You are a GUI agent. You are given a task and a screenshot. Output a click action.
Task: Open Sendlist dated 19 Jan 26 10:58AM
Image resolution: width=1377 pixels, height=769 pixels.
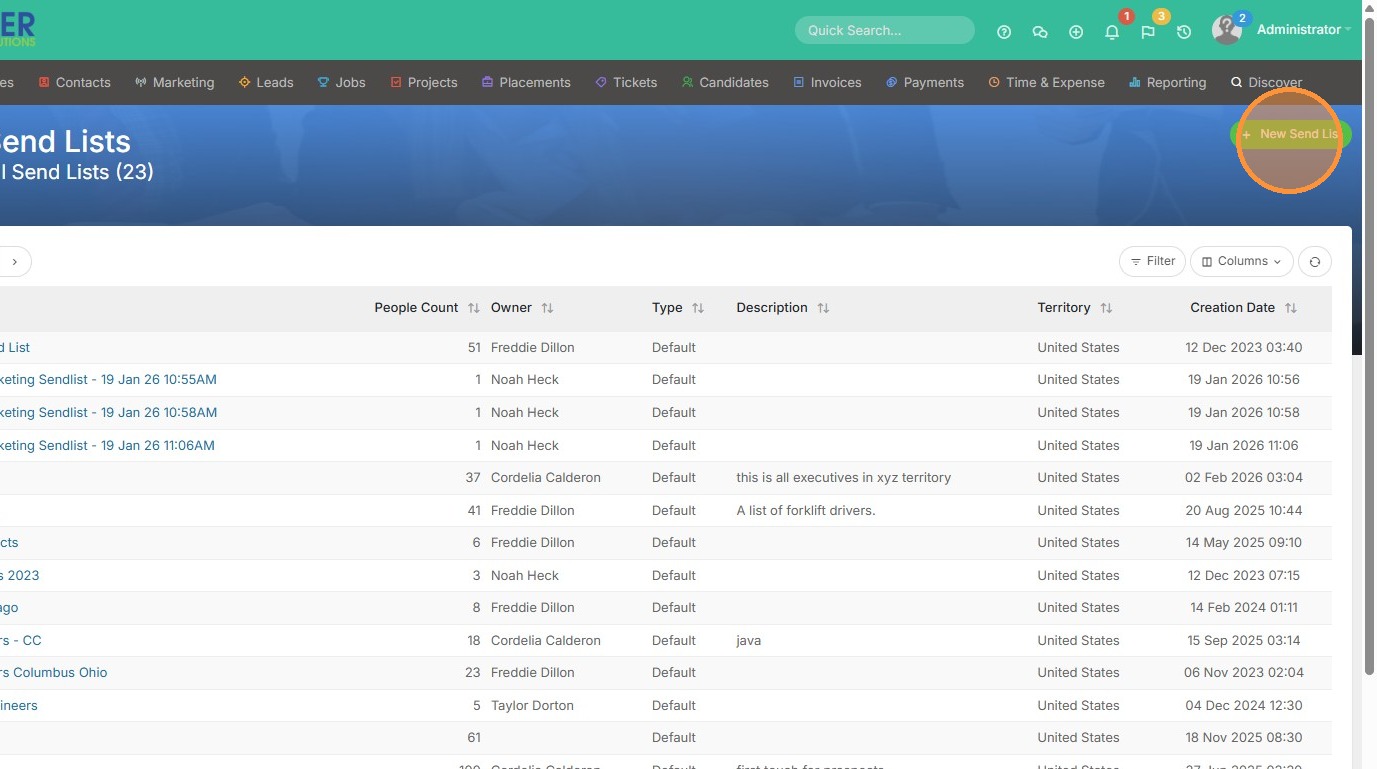pyautogui.click(x=108, y=413)
